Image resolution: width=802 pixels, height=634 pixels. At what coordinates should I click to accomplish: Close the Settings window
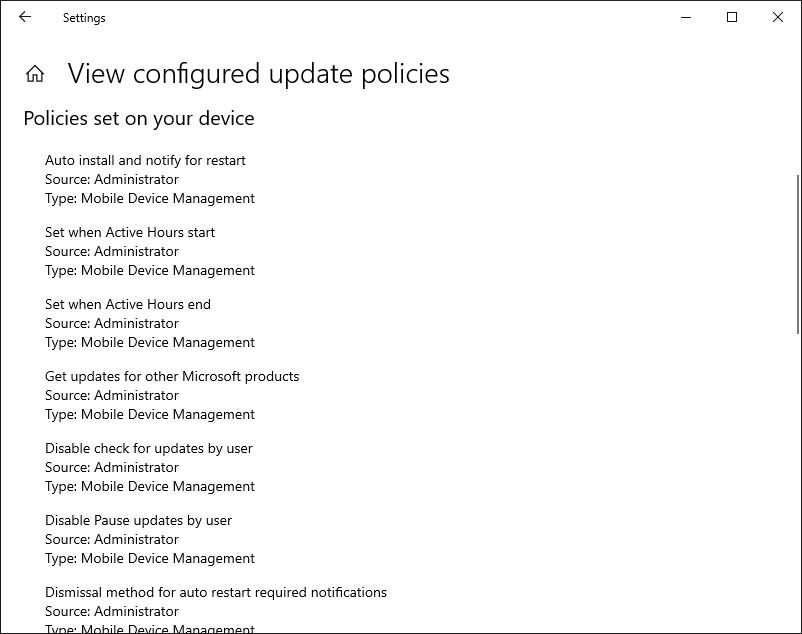coord(777,17)
